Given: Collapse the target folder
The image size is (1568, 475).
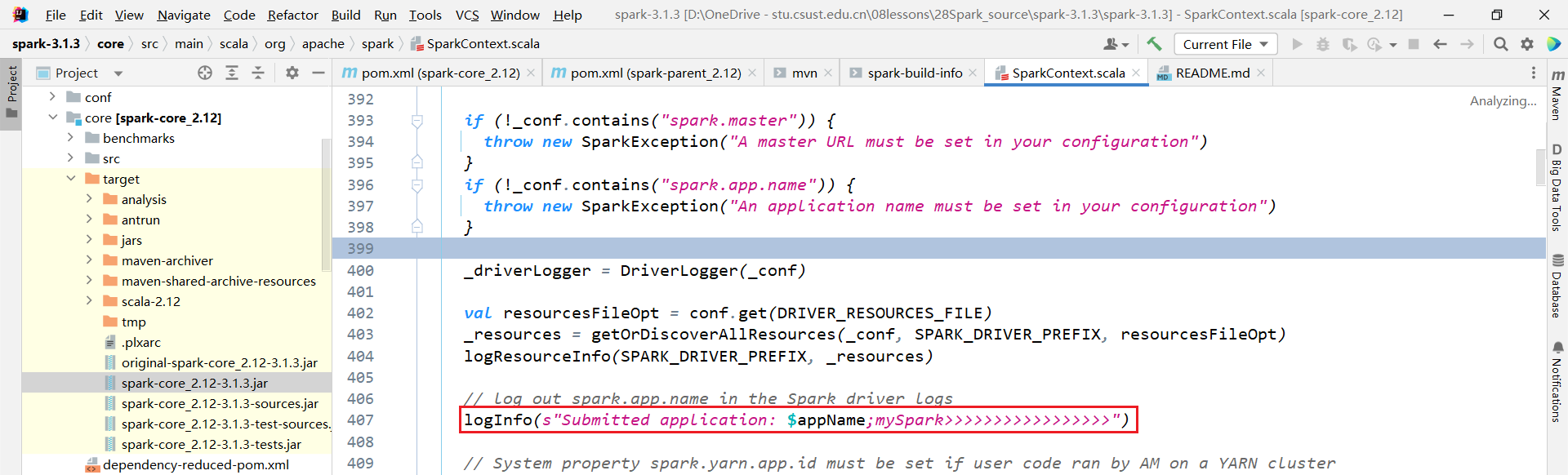Looking at the screenshot, I should click(70, 179).
